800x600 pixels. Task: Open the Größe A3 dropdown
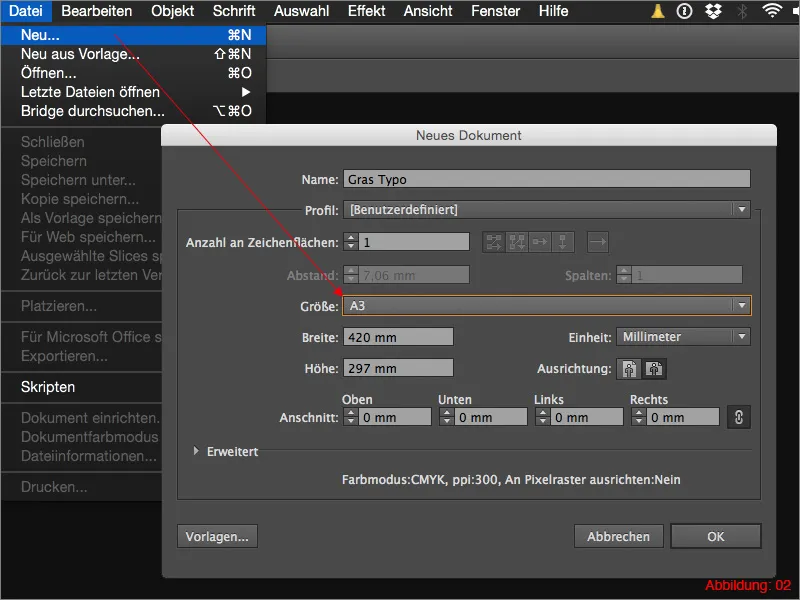click(546, 306)
